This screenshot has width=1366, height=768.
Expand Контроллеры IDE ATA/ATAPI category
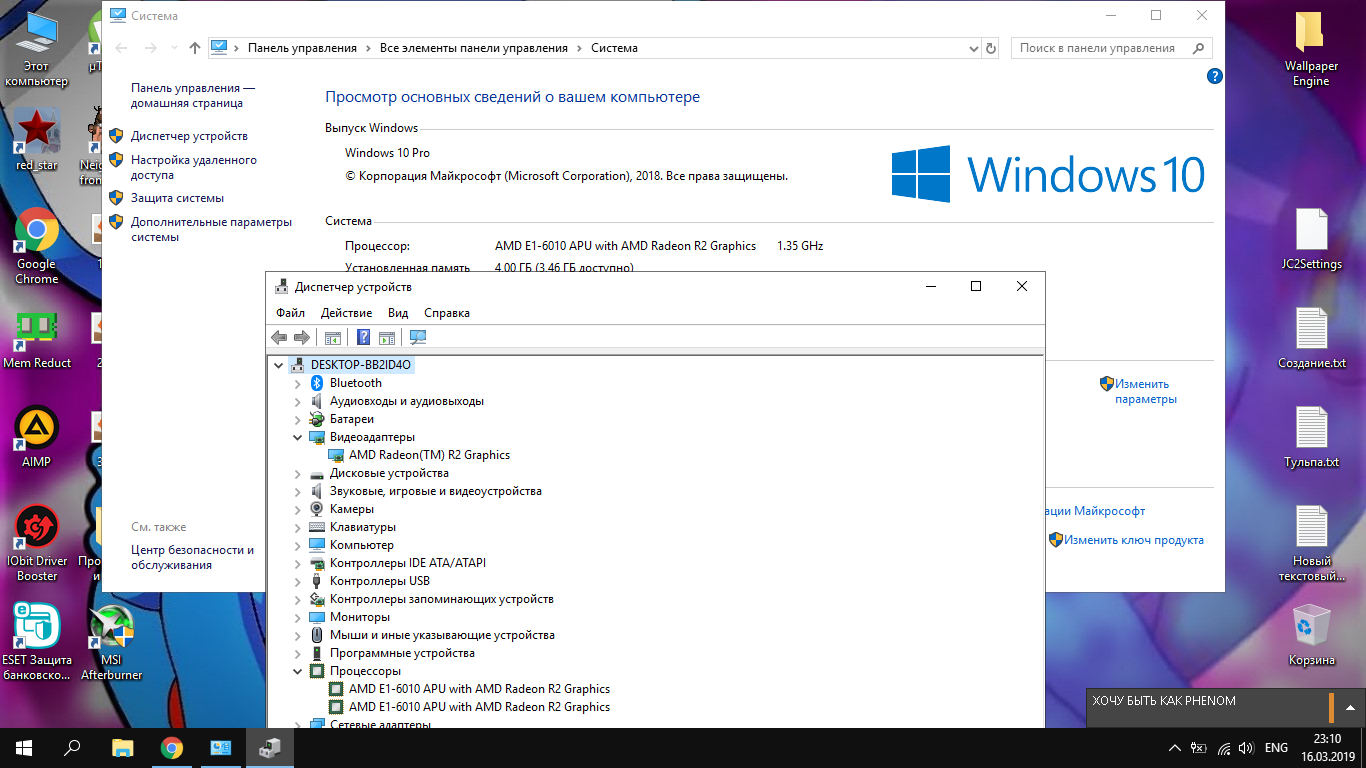297,563
